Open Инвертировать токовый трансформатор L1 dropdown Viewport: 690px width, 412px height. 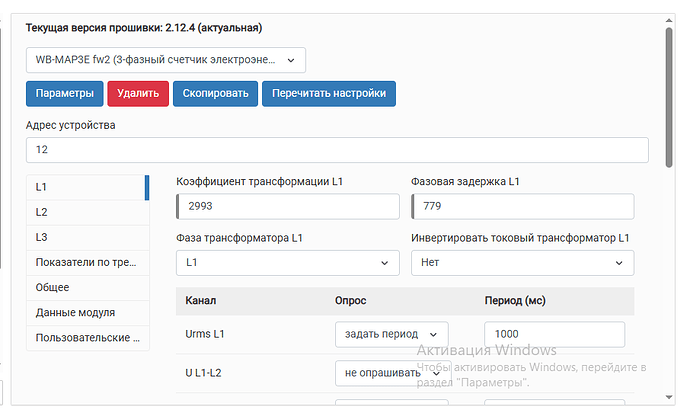[x=523, y=263]
